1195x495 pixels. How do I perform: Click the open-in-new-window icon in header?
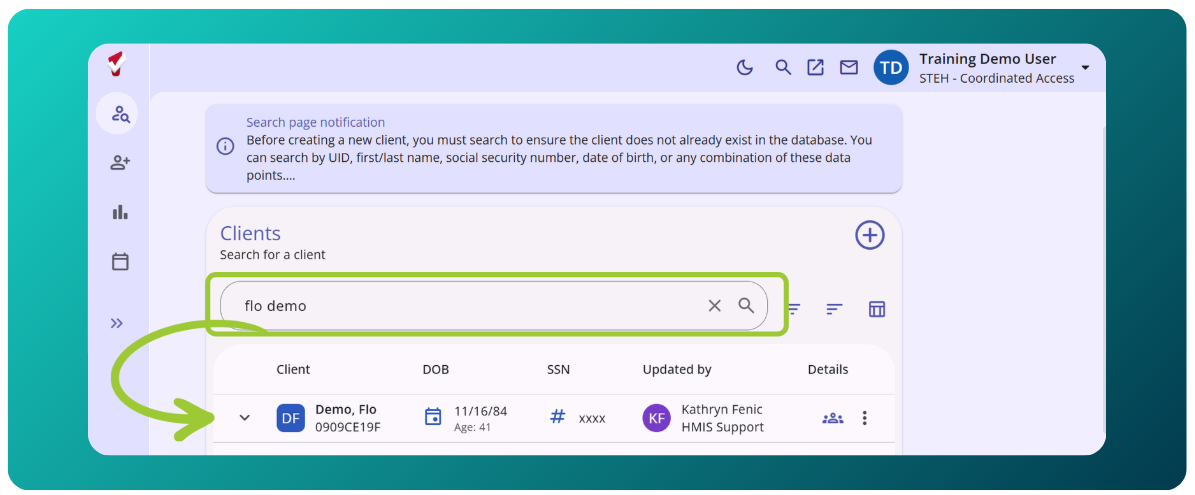click(815, 67)
